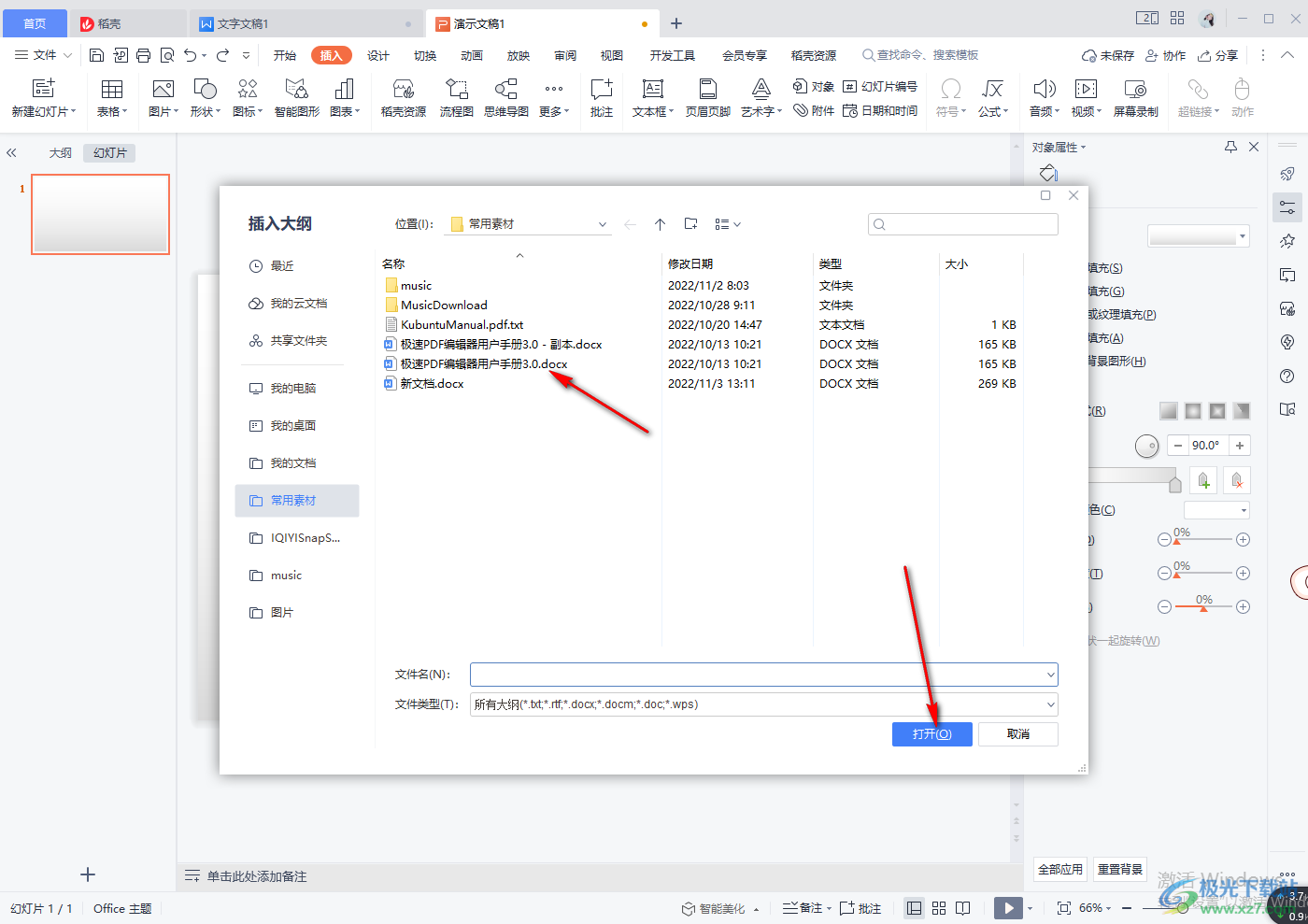
Task: Expand the 文件名 filename dropdown arrow
Action: click(x=1051, y=675)
